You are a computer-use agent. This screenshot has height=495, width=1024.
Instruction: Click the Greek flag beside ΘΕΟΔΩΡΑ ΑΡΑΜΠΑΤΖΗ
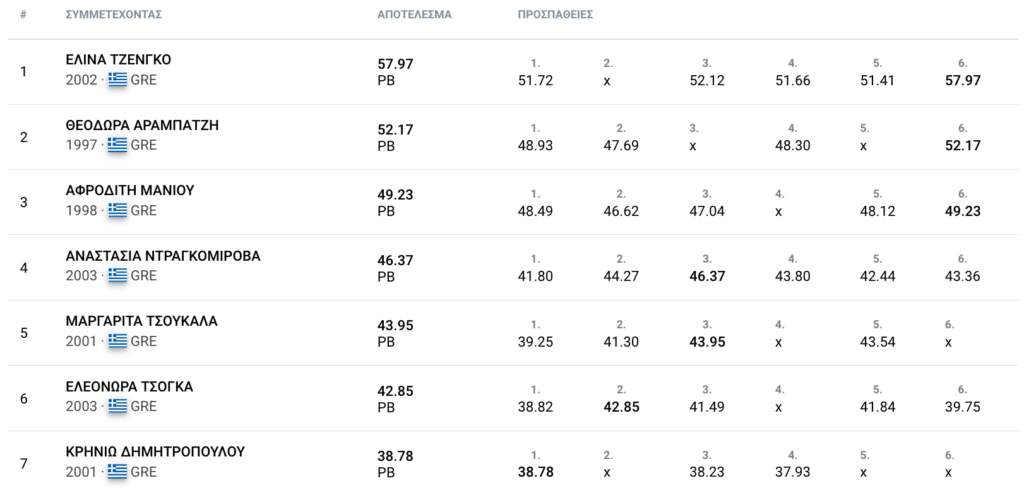point(118,145)
